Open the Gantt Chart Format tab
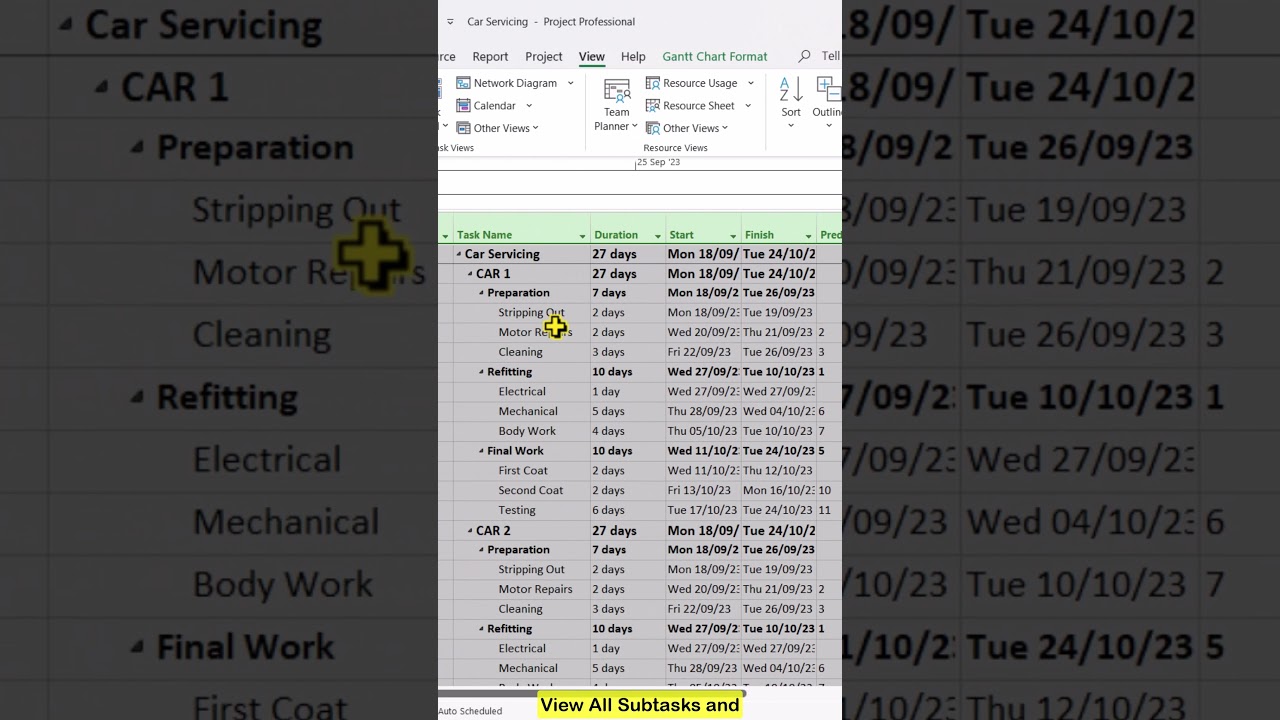The image size is (1280, 720). point(715,57)
